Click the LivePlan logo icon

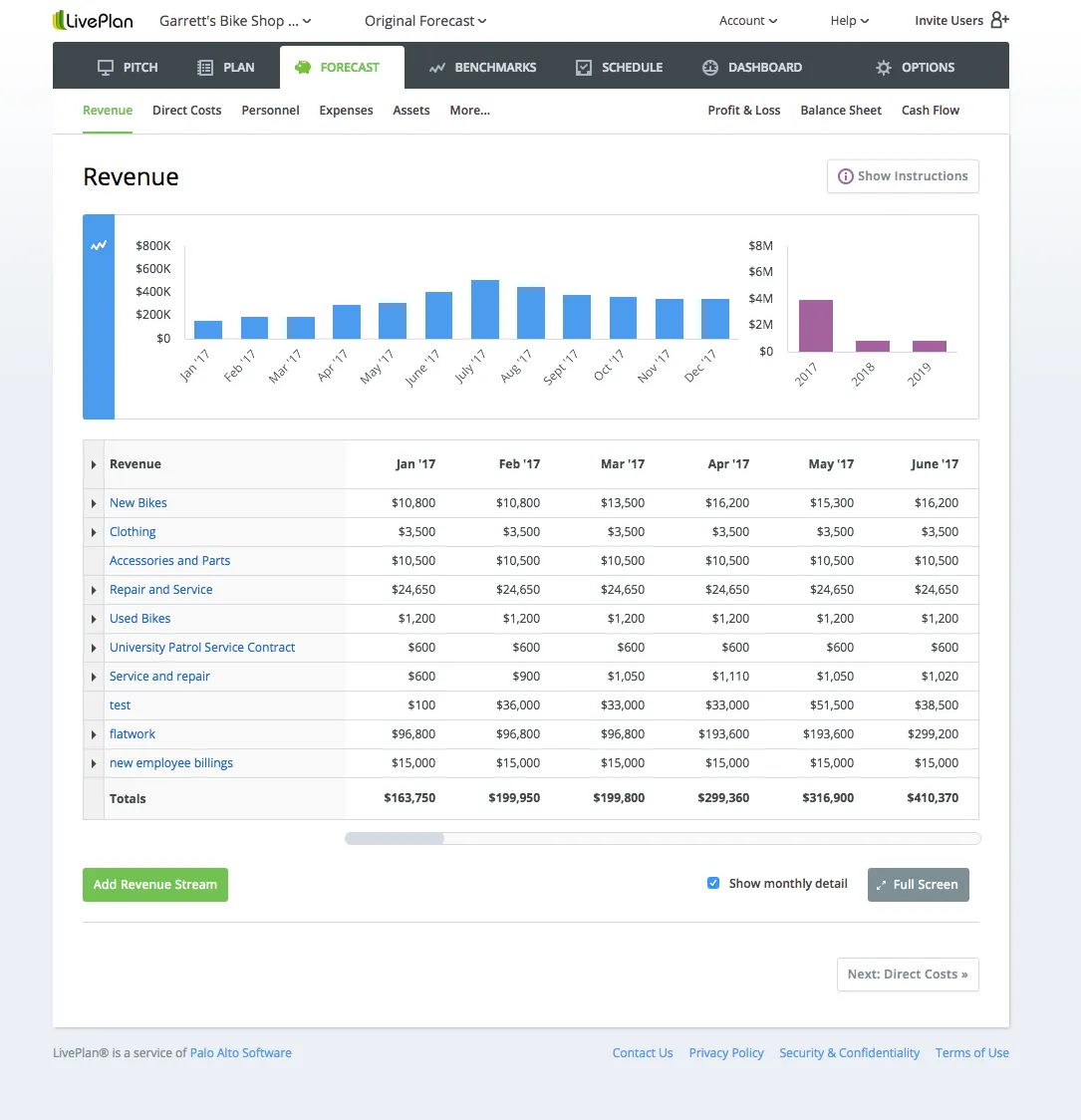[x=60, y=20]
